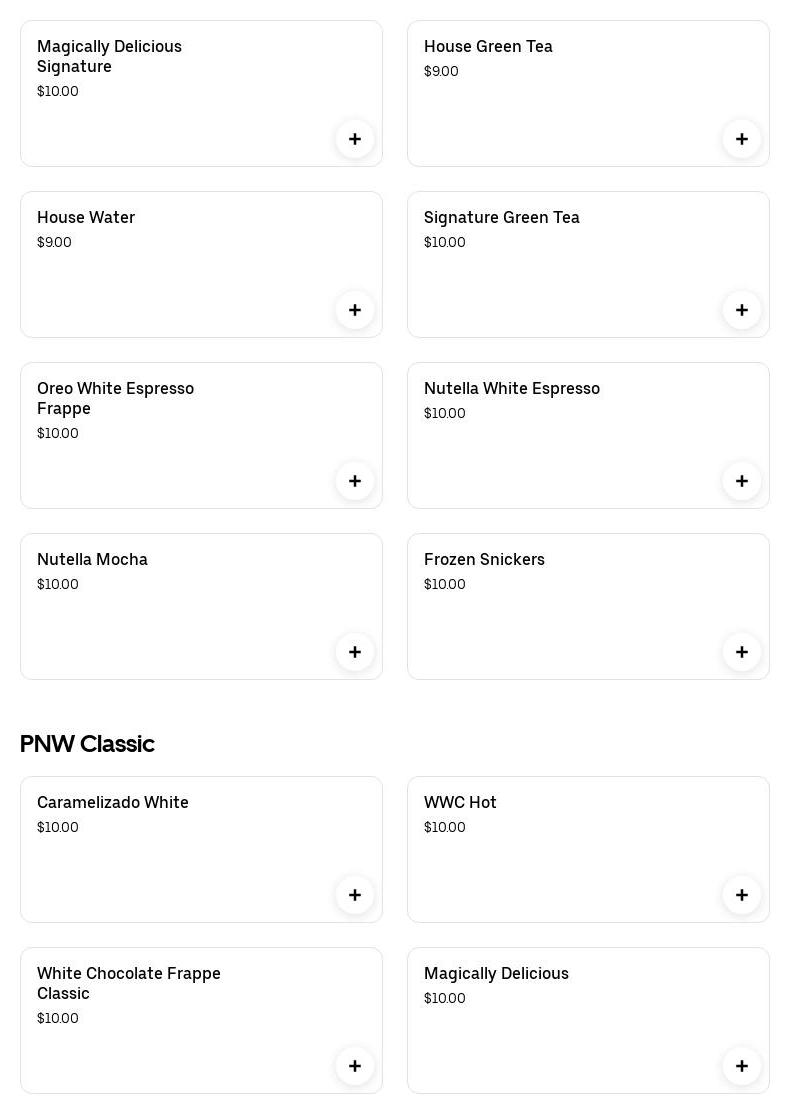This screenshot has width=804, height=1096.
Task: Add Caramelizado White to cart
Action: (x=355, y=895)
